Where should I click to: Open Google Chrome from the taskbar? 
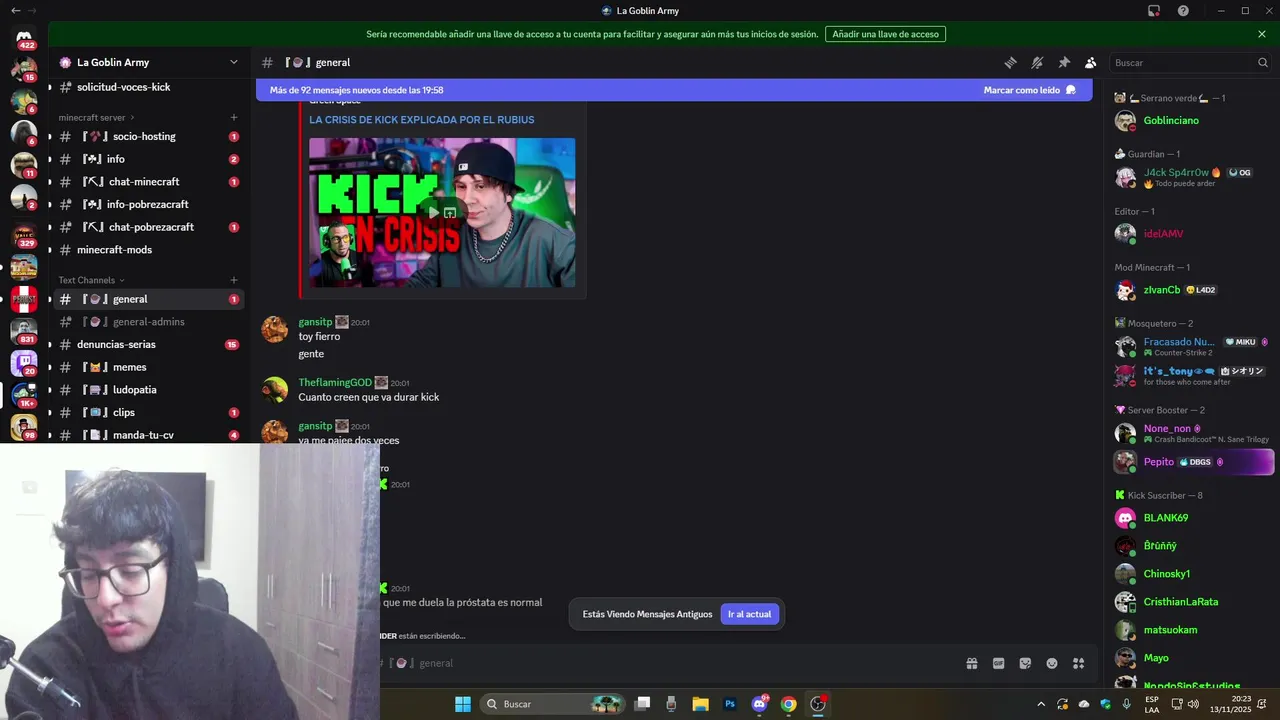pos(788,704)
